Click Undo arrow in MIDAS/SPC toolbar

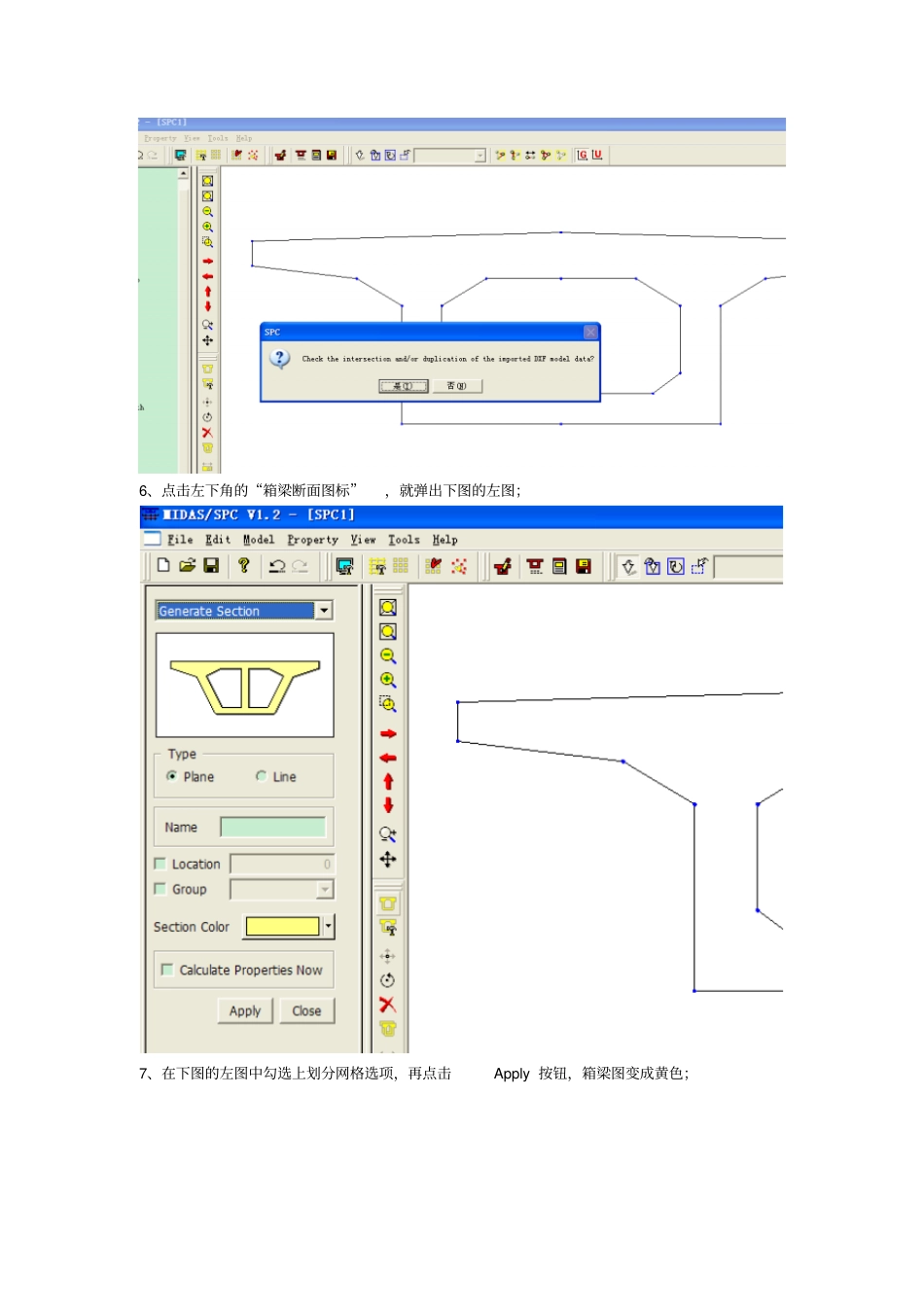277,566
